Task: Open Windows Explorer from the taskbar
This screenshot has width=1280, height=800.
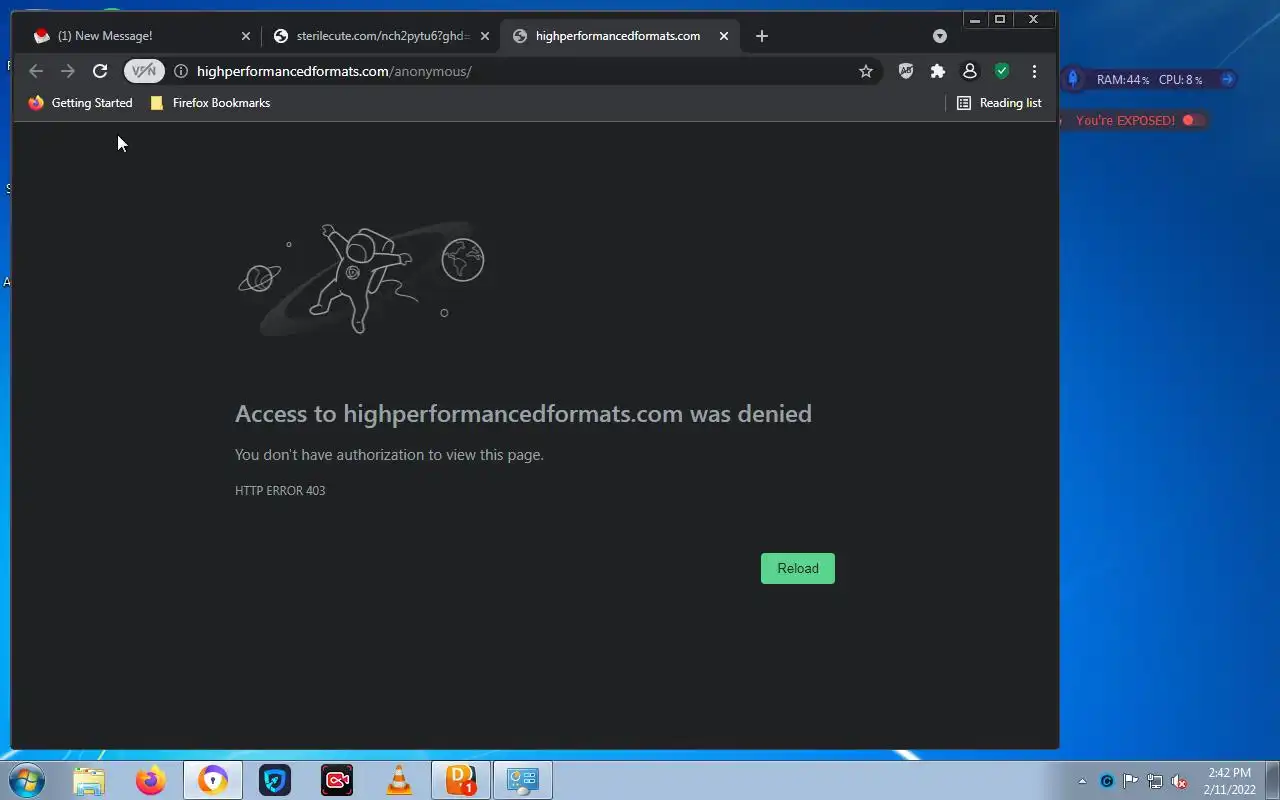Action: (x=89, y=780)
